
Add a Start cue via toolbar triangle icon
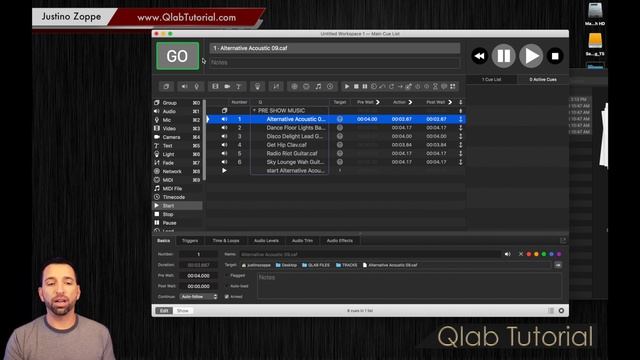point(347,87)
